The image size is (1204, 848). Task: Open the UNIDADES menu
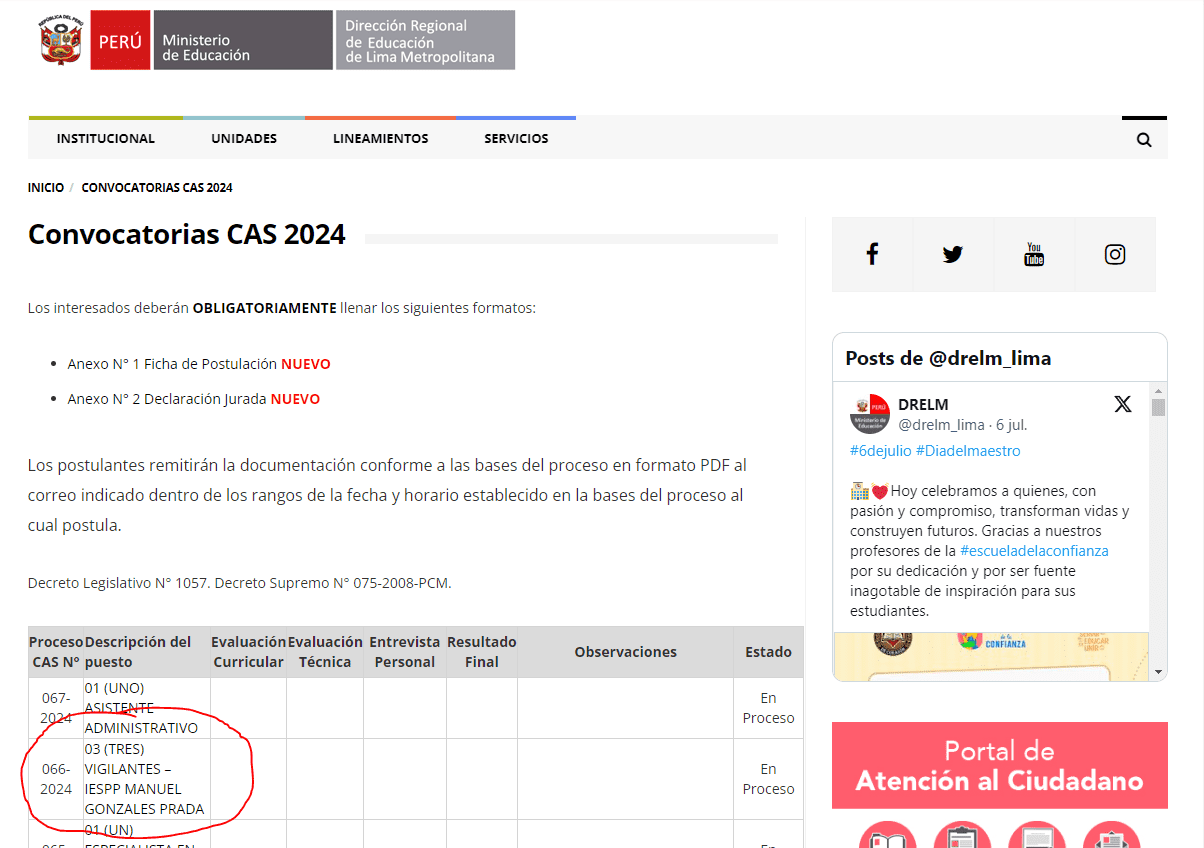pos(244,139)
